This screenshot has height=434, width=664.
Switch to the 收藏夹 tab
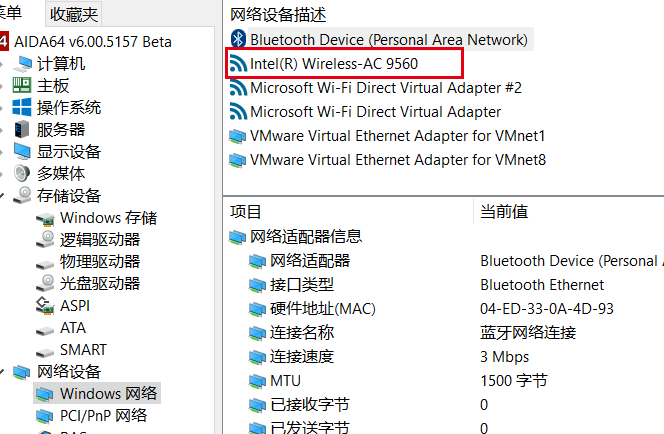pos(74,14)
